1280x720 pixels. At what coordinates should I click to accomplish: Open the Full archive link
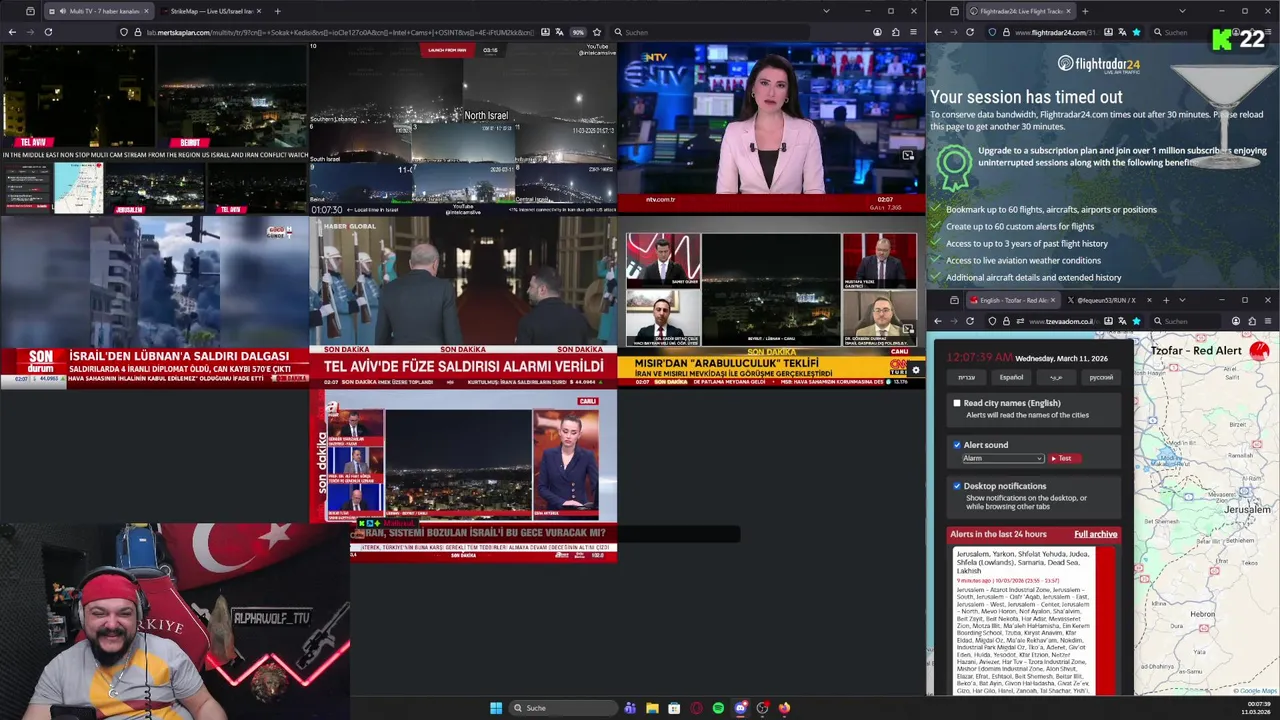1096,534
